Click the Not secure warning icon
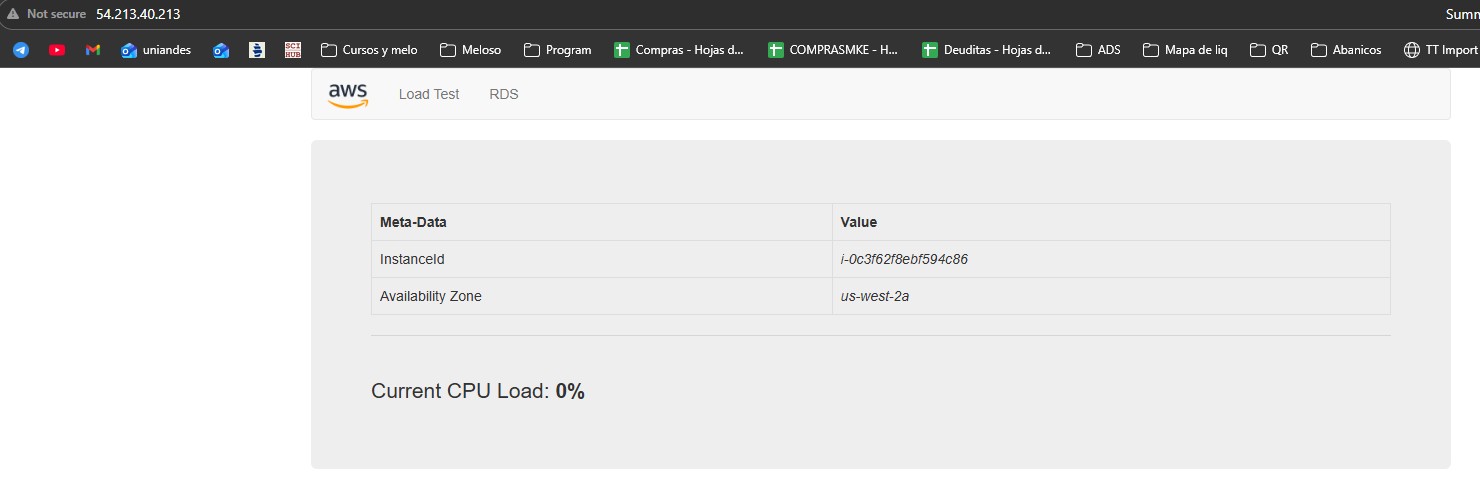This screenshot has height=500, width=1480. point(13,14)
